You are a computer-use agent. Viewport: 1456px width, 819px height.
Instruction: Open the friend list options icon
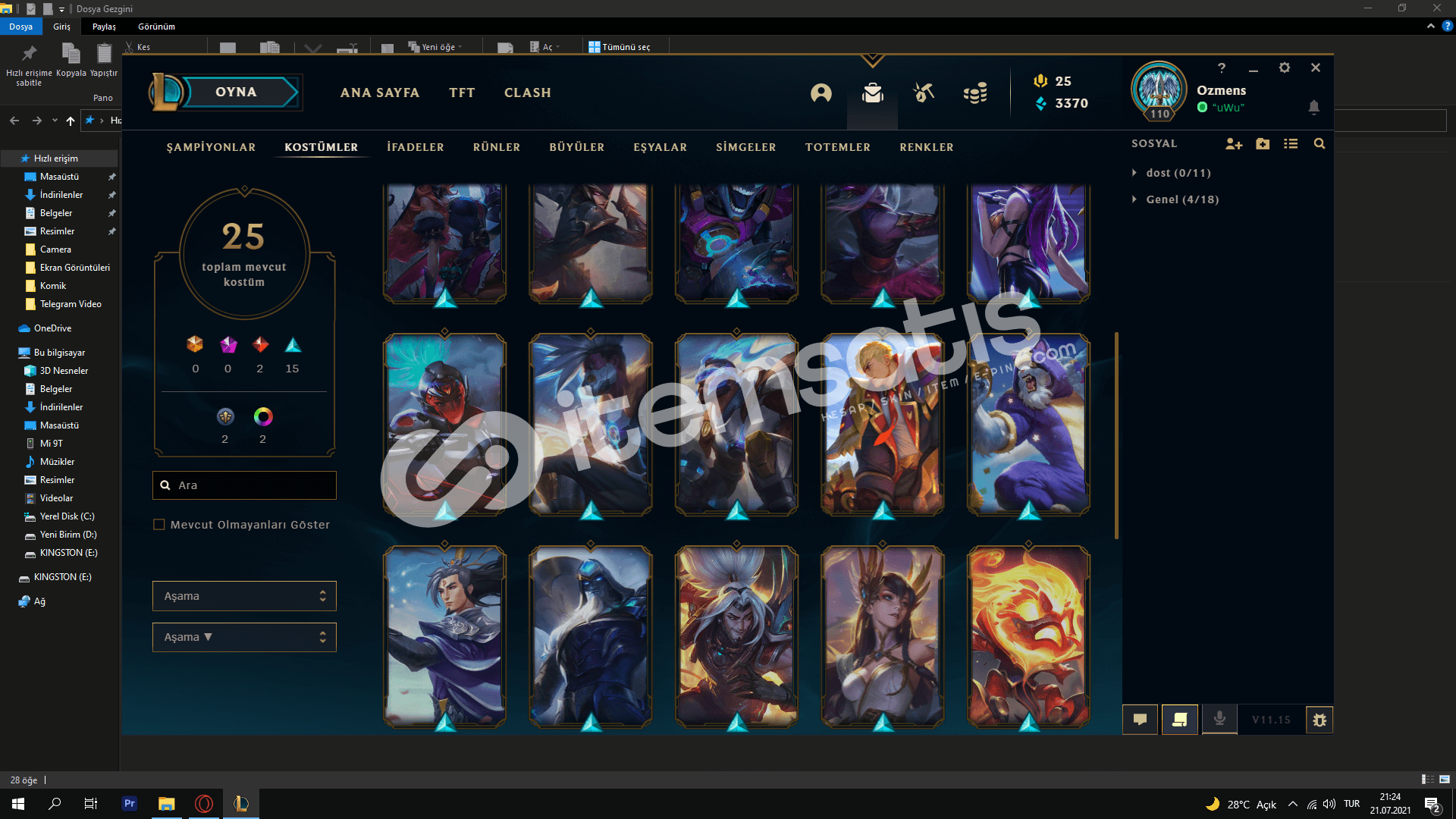click(x=1291, y=144)
